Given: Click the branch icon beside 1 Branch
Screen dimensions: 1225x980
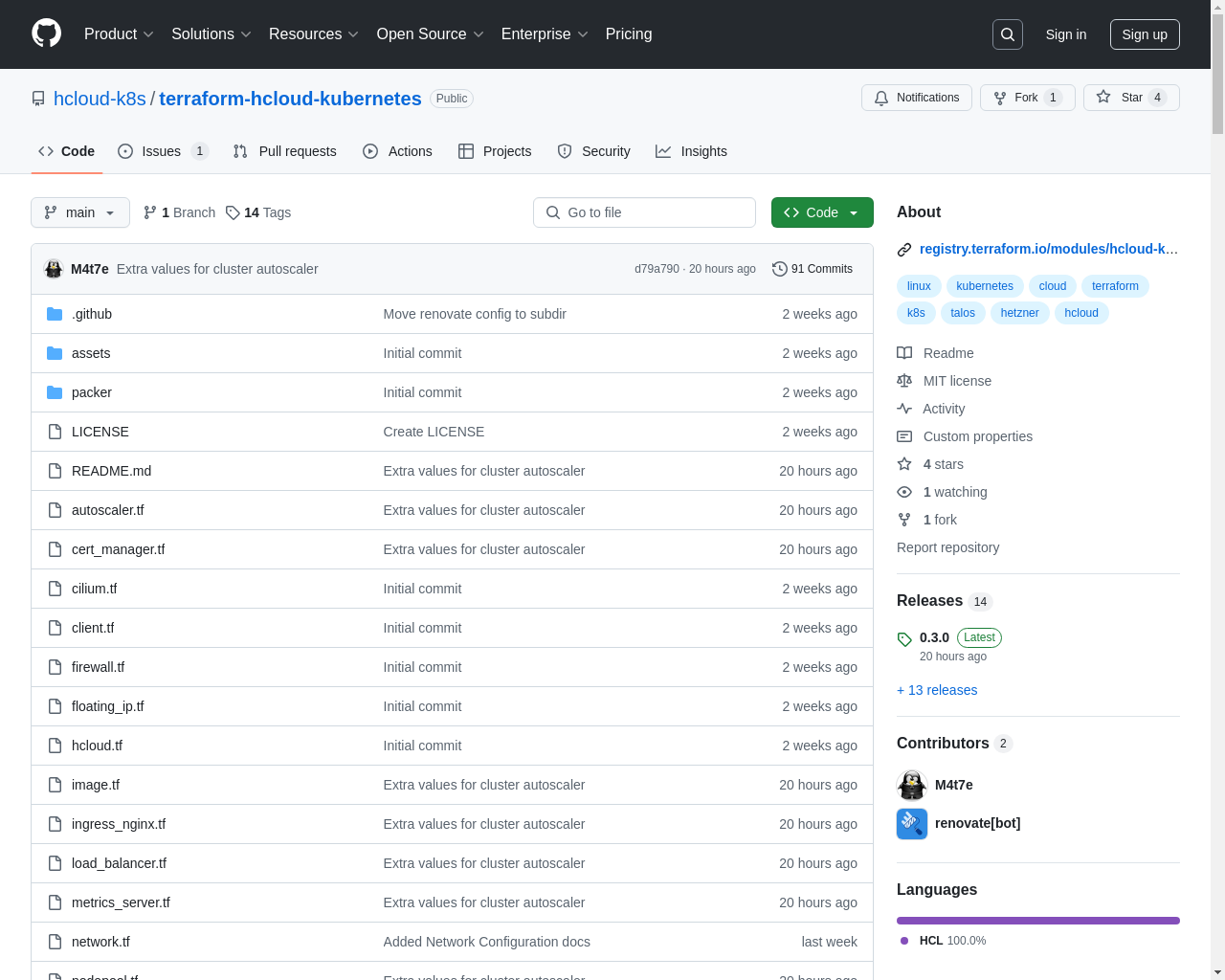Looking at the screenshot, I should pyautogui.click(x=150, y=212).
